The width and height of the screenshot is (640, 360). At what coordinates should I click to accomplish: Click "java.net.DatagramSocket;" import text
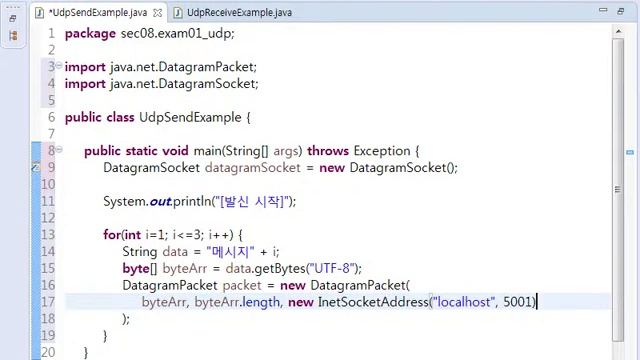coord(184,84)
